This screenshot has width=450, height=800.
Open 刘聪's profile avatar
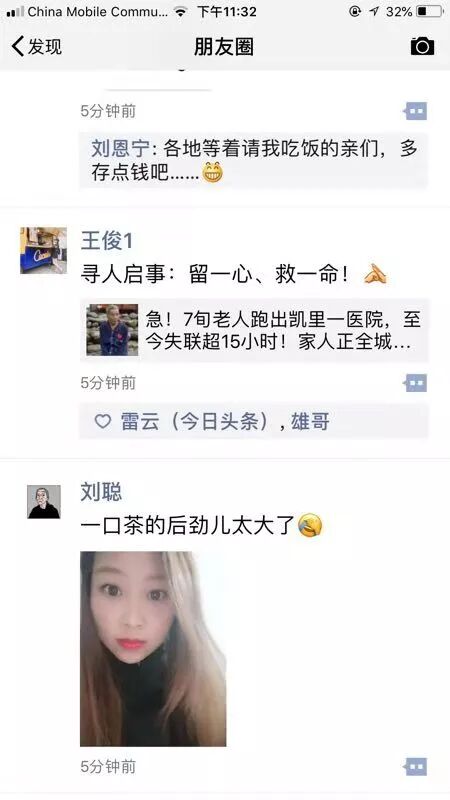pyautogui.click(x=44, y=502)
